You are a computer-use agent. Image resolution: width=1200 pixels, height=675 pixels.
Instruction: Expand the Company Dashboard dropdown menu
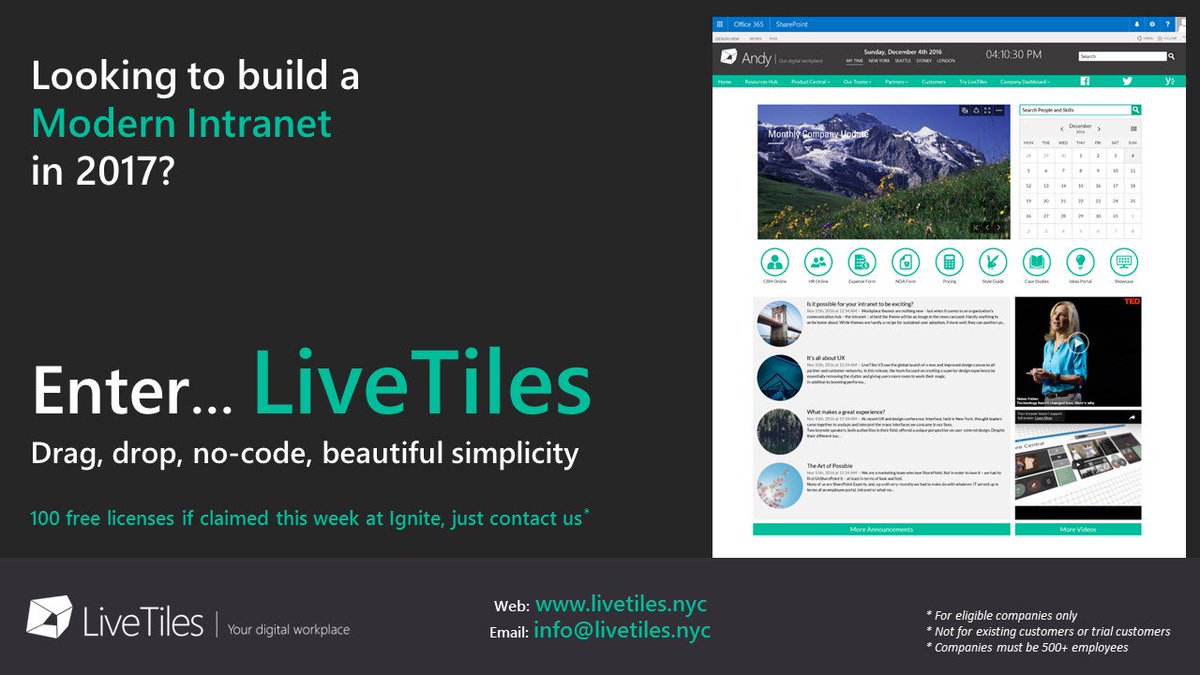tap(1026, 81)
